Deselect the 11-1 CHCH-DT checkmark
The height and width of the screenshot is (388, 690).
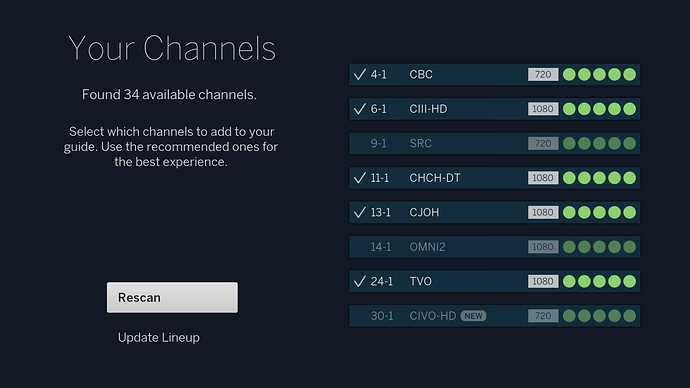(x=360, y=178)
